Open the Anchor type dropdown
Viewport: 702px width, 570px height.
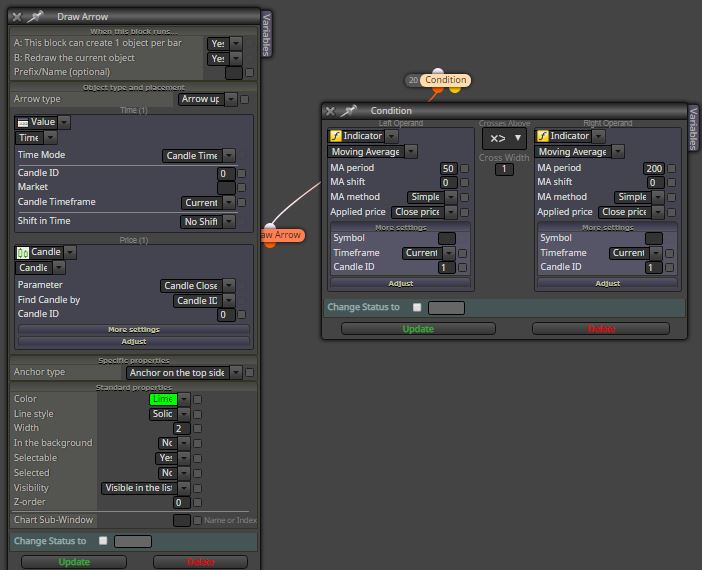coord(184,373)
